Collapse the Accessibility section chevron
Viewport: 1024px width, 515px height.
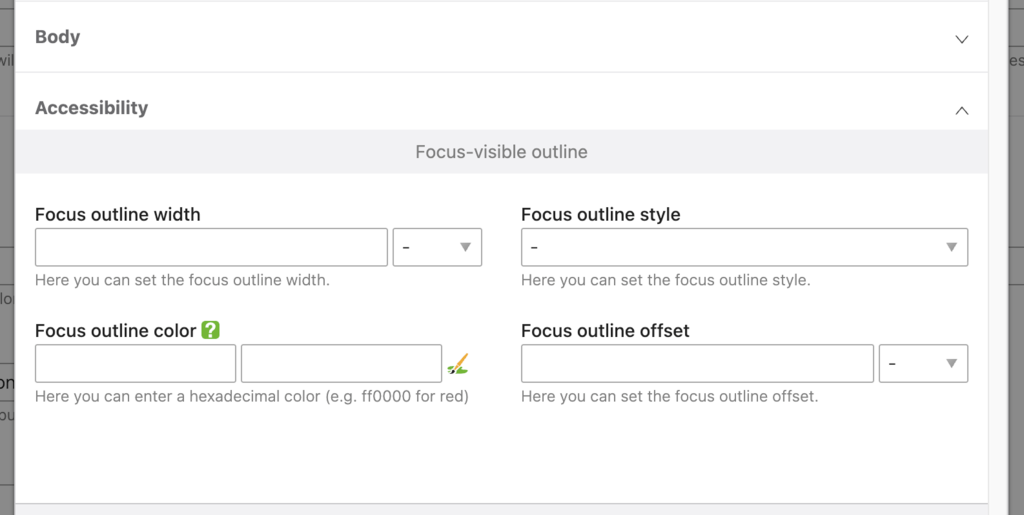click(x=961, y=110)
